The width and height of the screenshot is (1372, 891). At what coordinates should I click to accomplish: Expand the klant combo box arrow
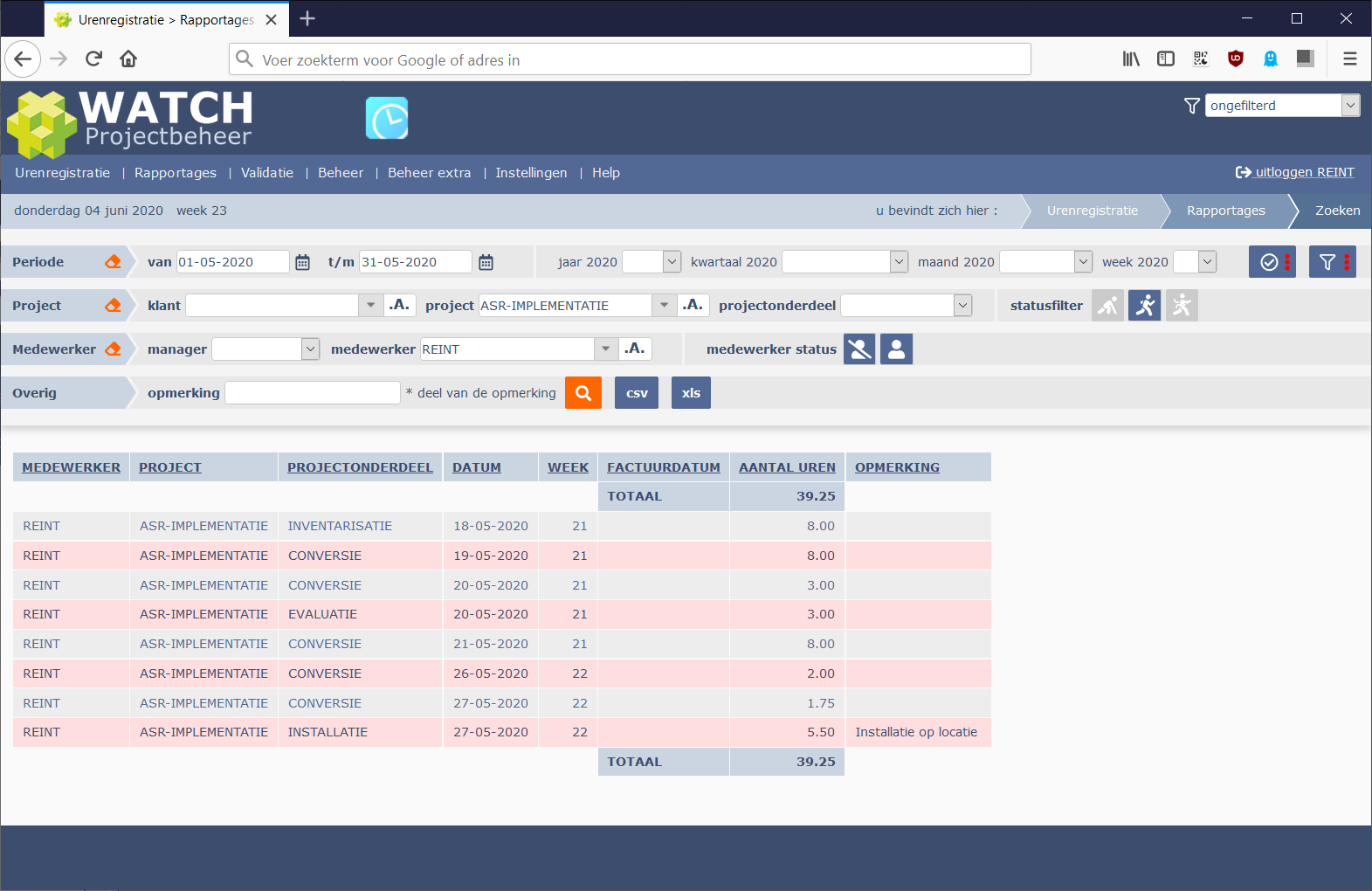point(370,305)
